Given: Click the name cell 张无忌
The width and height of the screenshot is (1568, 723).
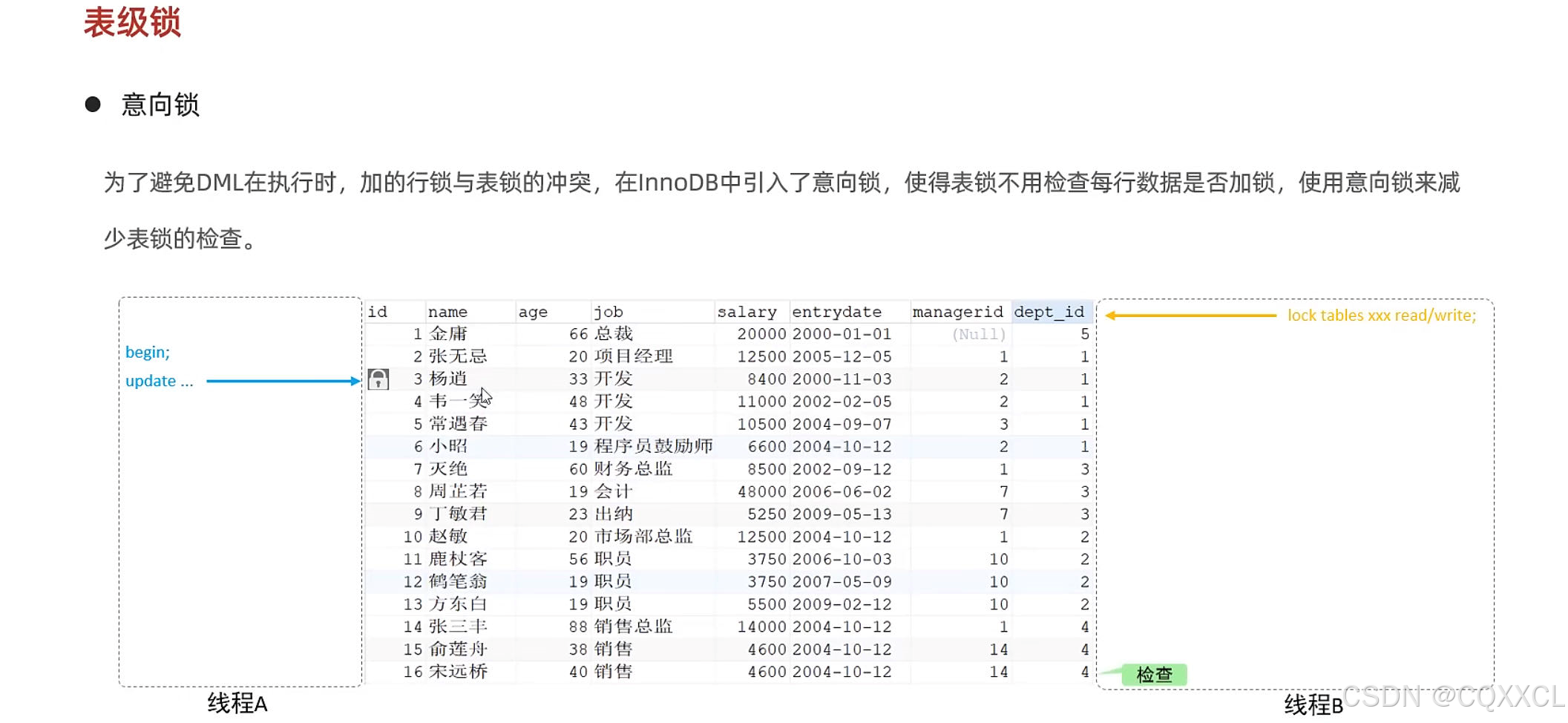Looking at the screenshot, I should point(458,356).
